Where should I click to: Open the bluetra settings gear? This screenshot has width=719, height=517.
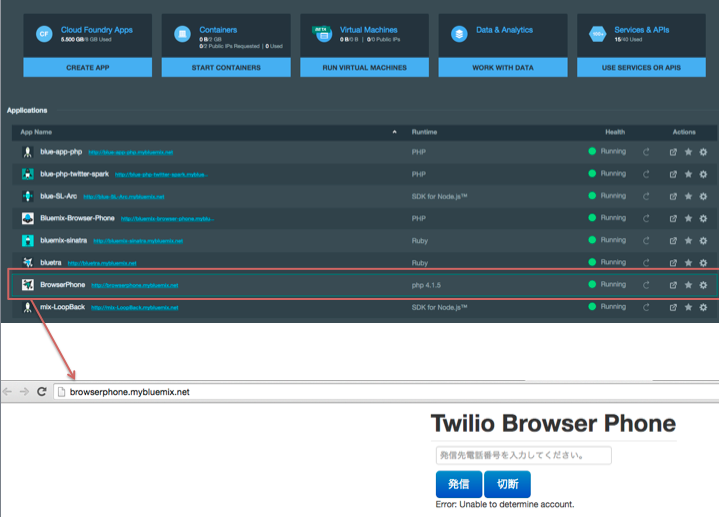coord(703,263)
